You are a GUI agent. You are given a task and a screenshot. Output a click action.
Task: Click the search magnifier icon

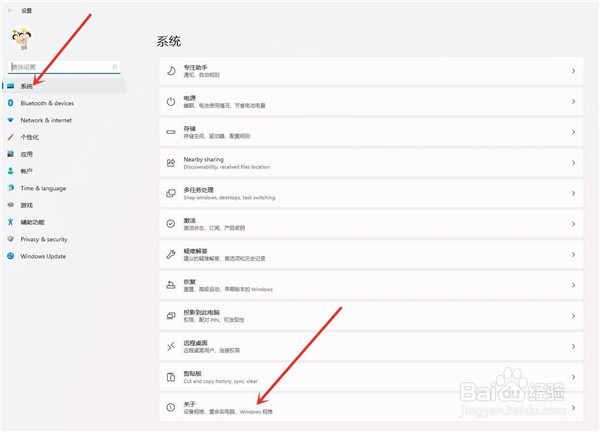[114, 67]
